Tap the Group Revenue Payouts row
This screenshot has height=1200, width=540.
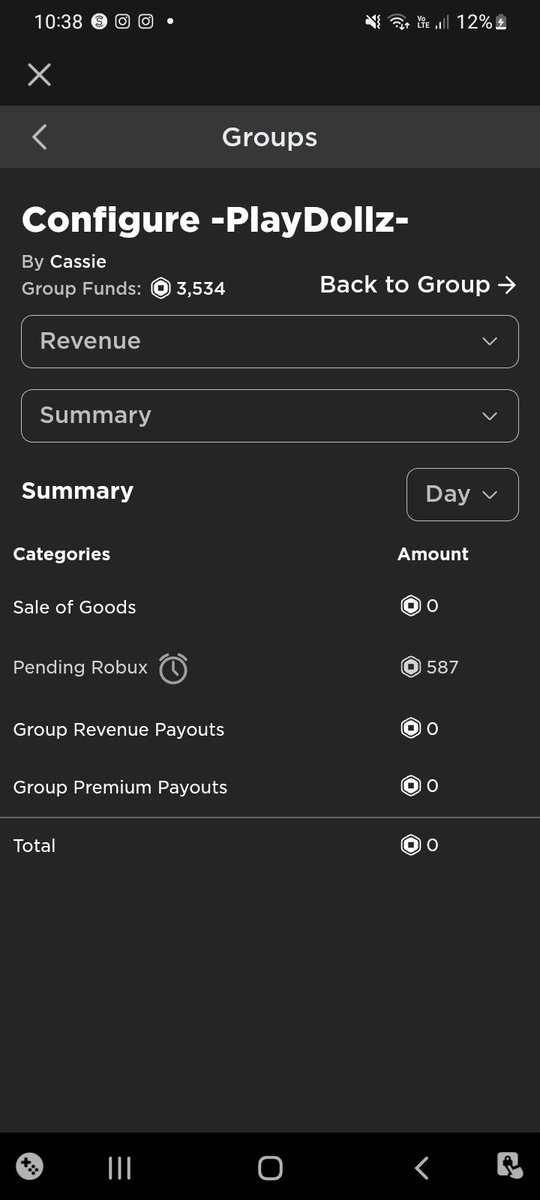pos(270,729)
